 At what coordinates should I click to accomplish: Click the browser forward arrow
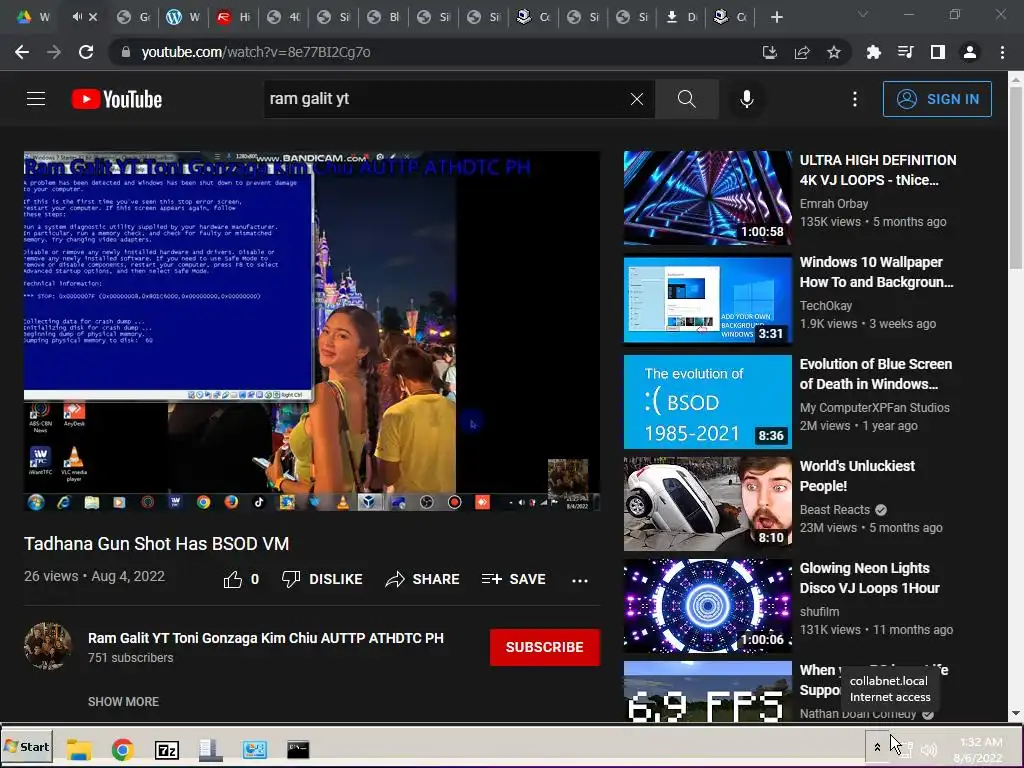click(x=54, y=52)
